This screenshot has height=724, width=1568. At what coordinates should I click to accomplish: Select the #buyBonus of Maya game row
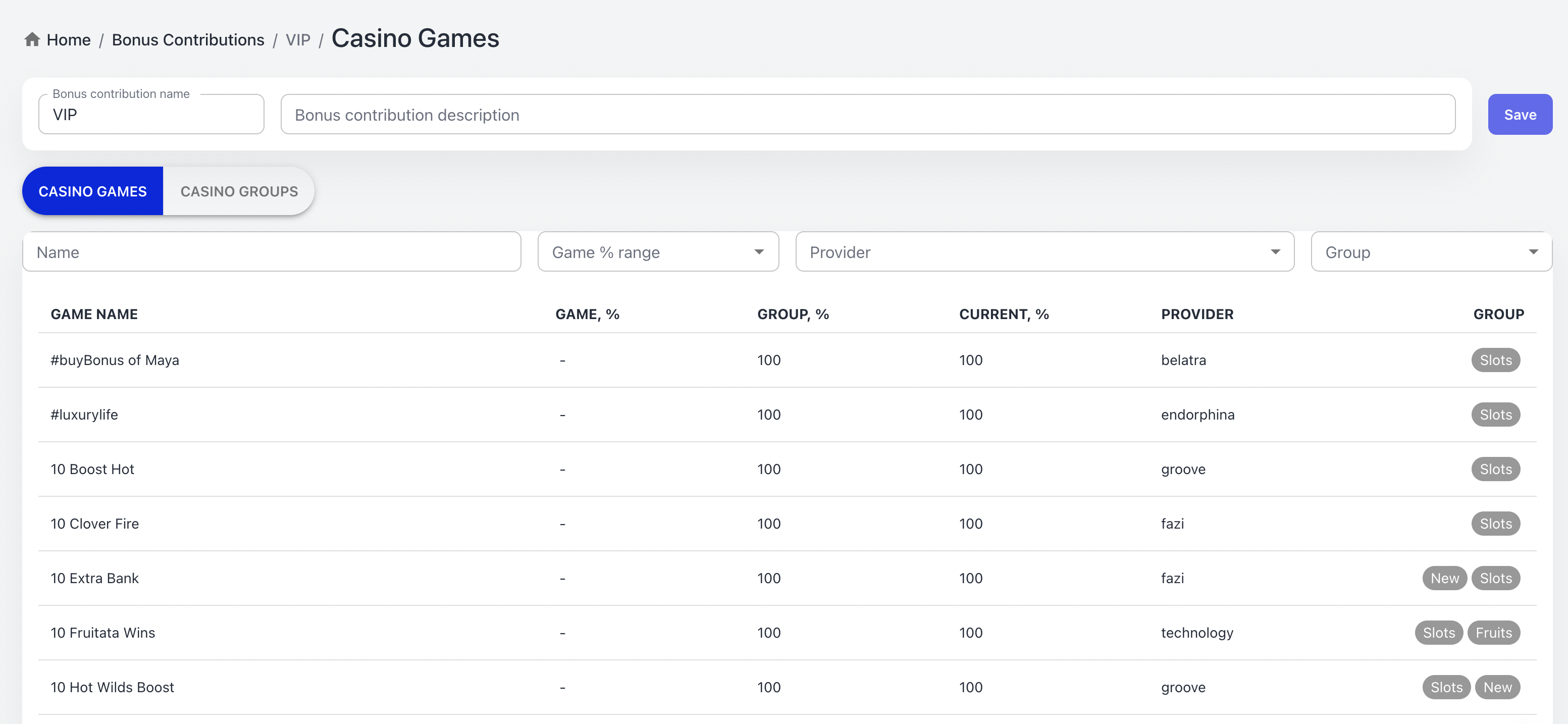[787, 360]
